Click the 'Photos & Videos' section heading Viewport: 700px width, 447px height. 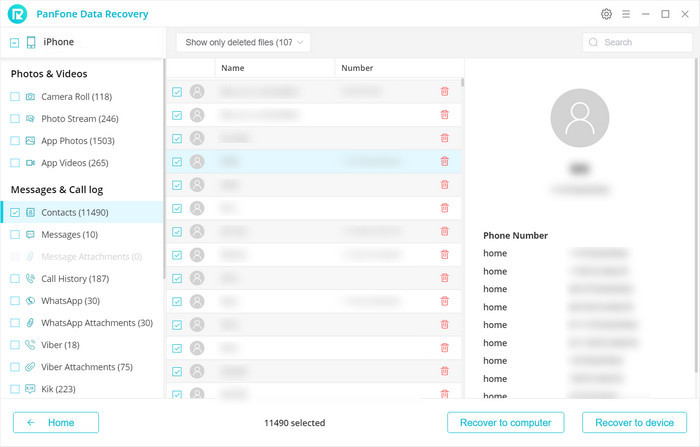(x=49, y=74)
